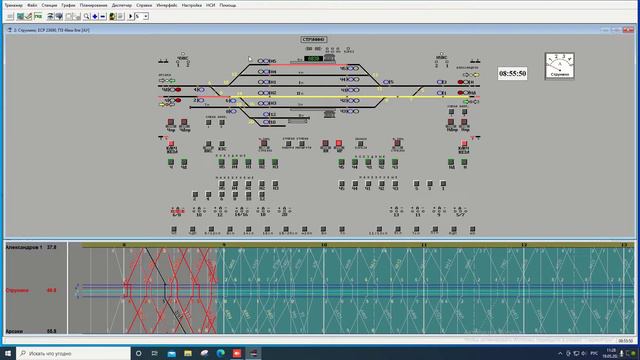Screen dimensions: 640x360
Task: Click the speed value field in toolbar
Action: click(x=139, y=16)
